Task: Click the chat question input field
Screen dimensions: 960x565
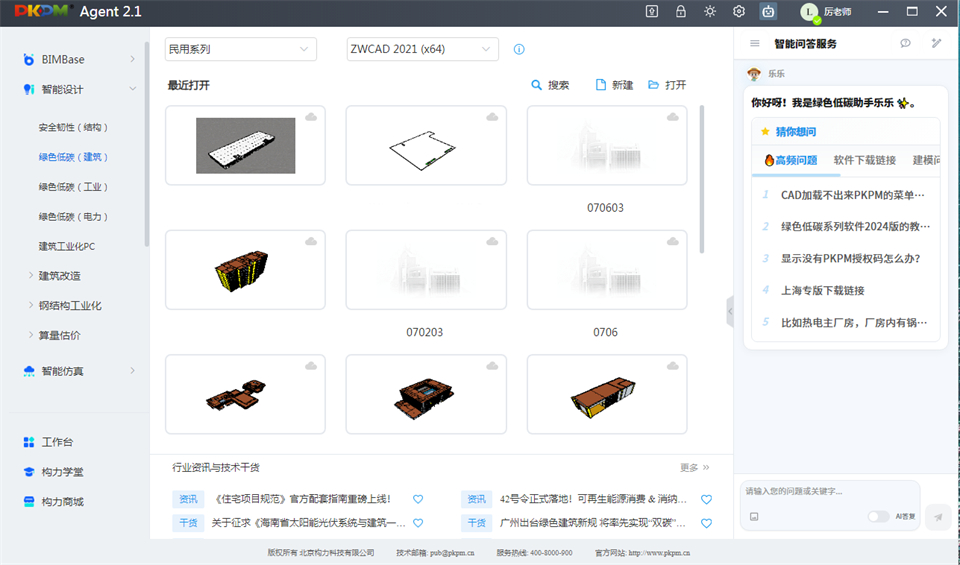Action: tap(830, 492)
